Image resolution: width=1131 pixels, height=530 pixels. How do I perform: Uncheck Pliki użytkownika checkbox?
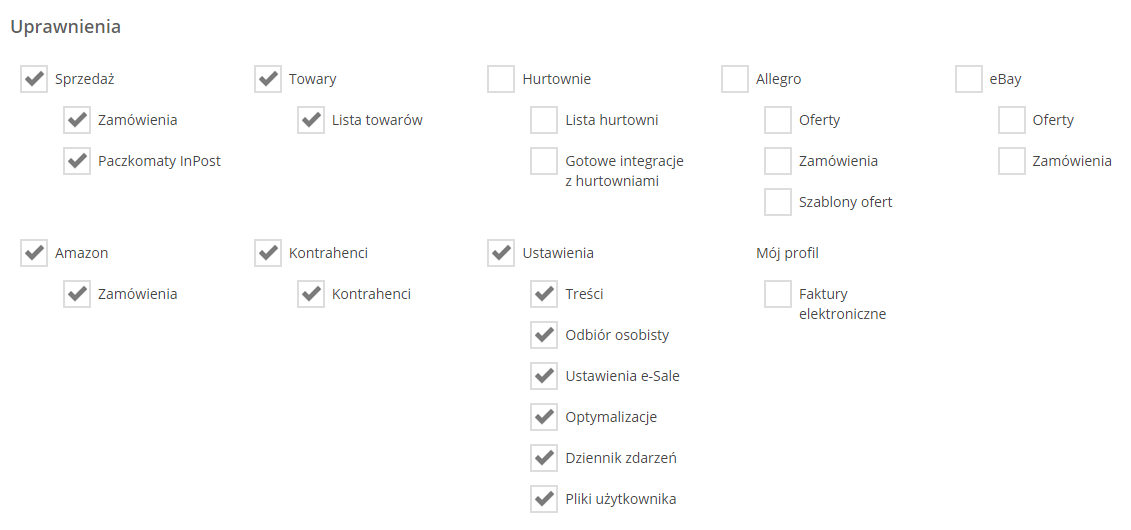coord(544,499)
